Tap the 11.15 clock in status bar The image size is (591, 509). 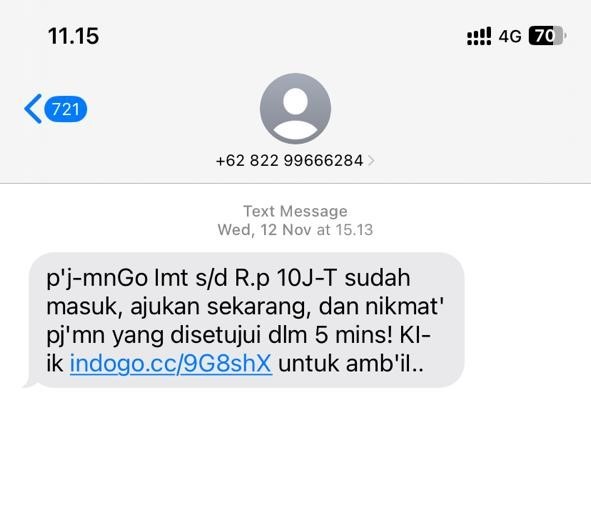pos(73,36)
